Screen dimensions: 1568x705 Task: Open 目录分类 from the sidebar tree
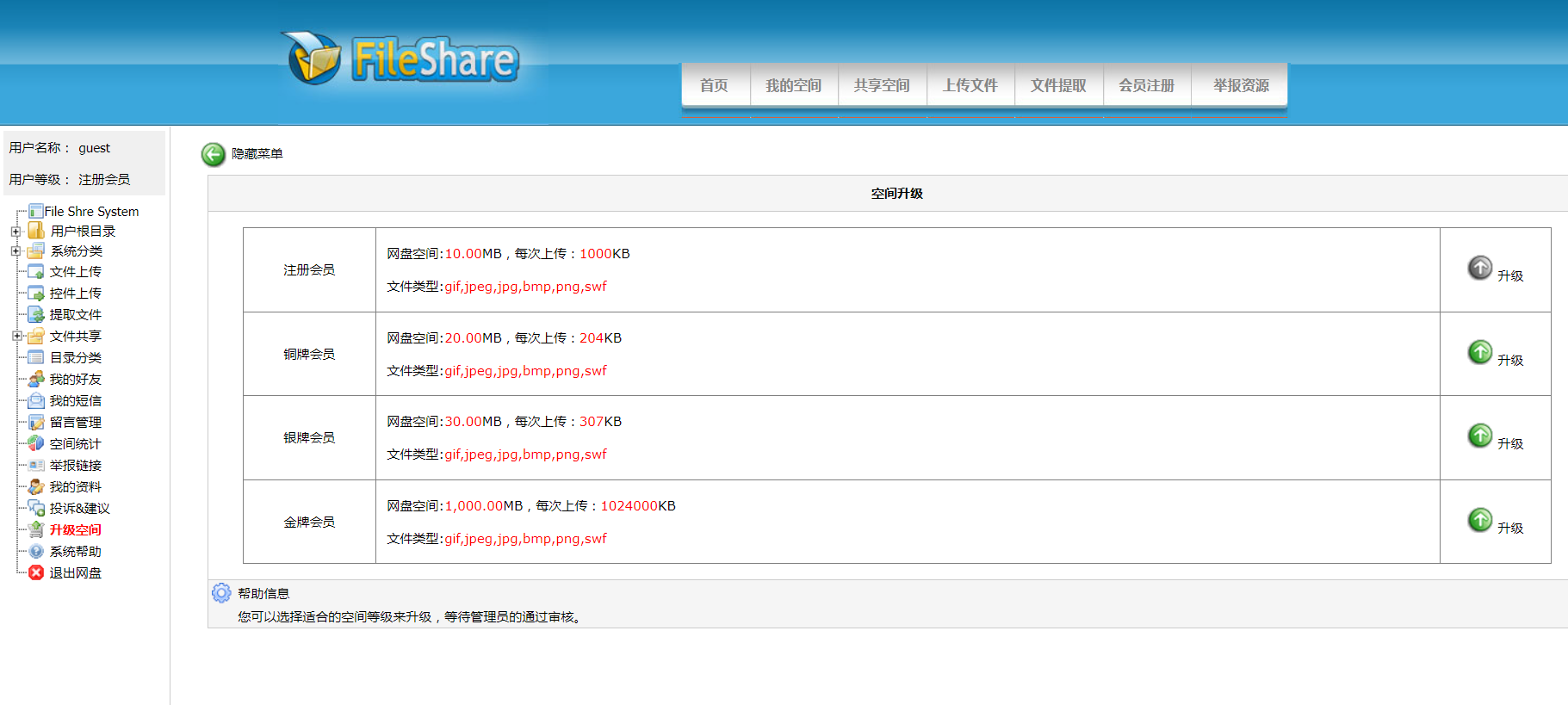(76, 358)
